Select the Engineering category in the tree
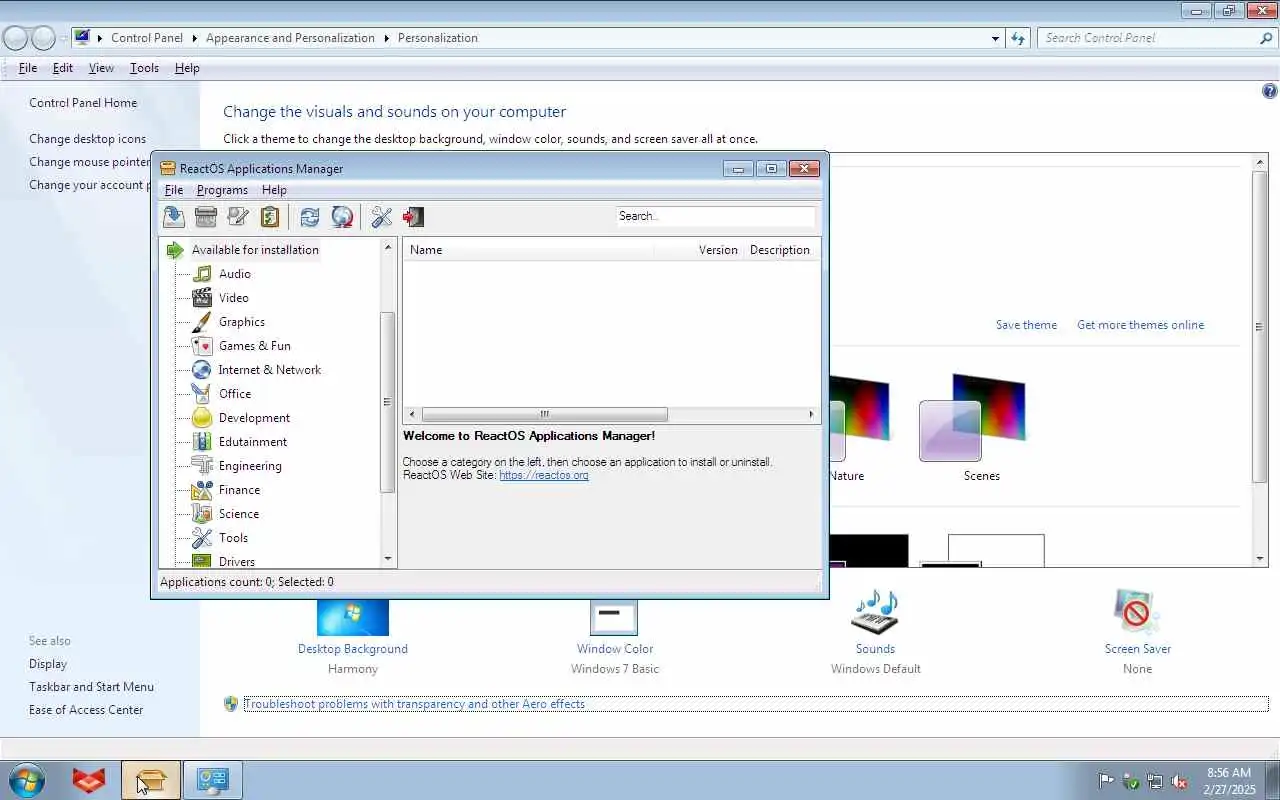This screenshot has height=800, width=1280. pyautogui.click(x=250, y=466)
